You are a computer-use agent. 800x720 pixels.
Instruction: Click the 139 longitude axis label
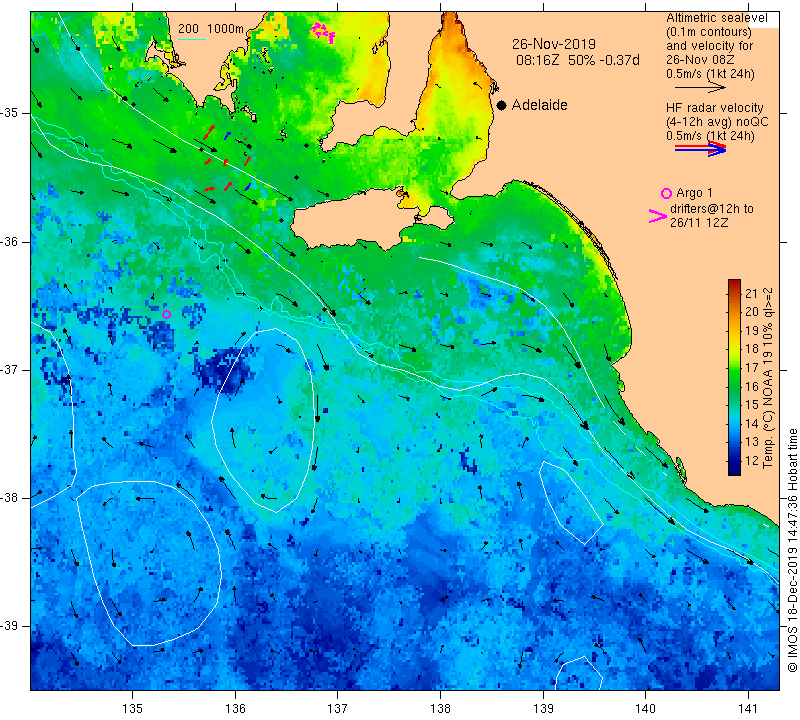[543, 709]
